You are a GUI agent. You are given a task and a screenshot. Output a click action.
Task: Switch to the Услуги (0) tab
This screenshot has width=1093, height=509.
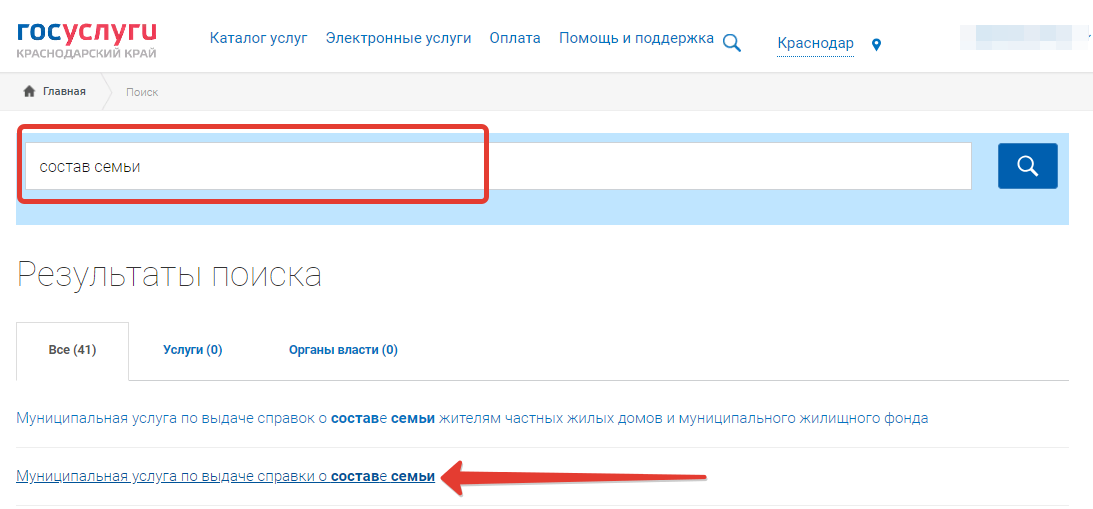(x=192, y=350)
